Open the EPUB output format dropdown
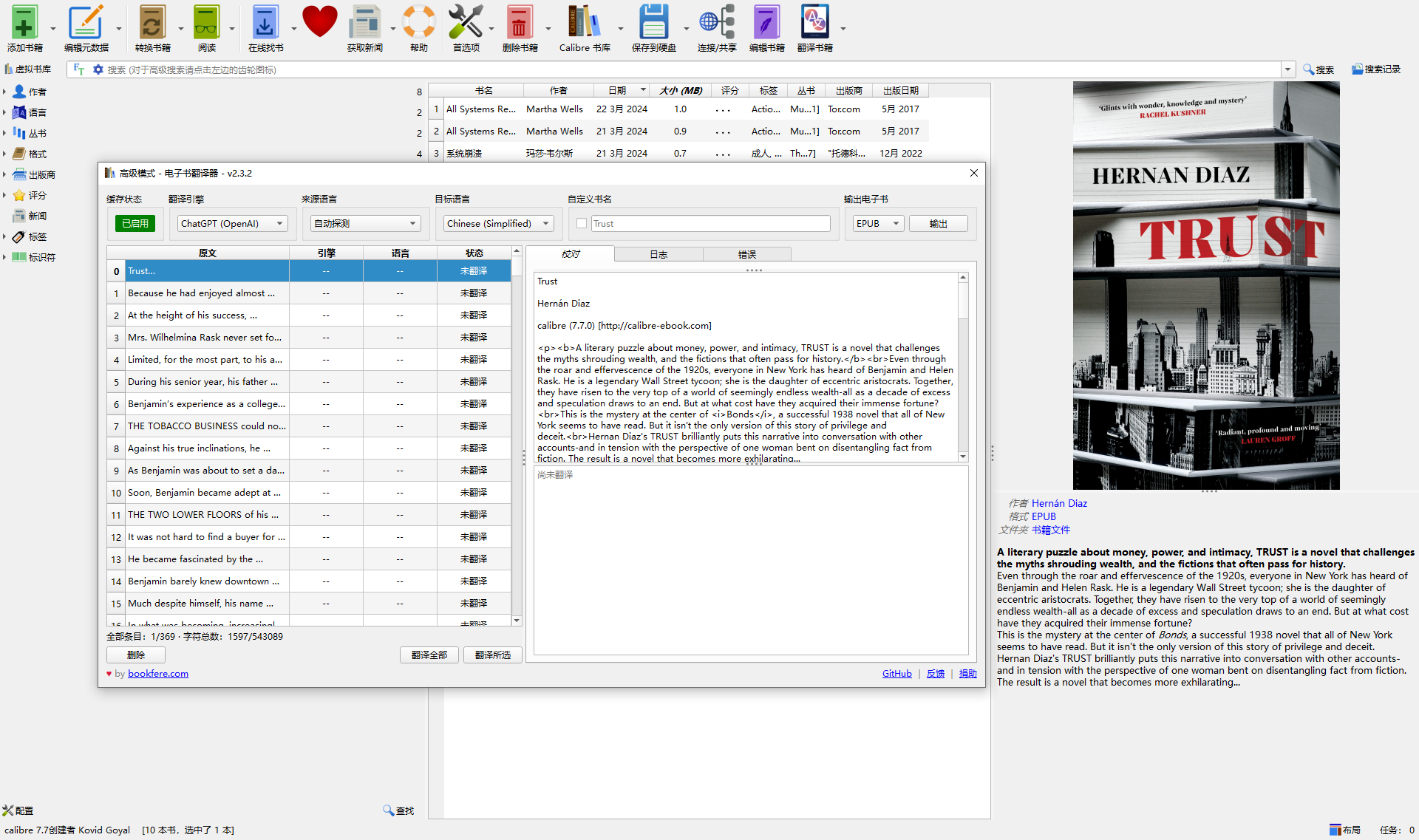Viewport: 1419px width, 840px height. click(x=878, y=223)
